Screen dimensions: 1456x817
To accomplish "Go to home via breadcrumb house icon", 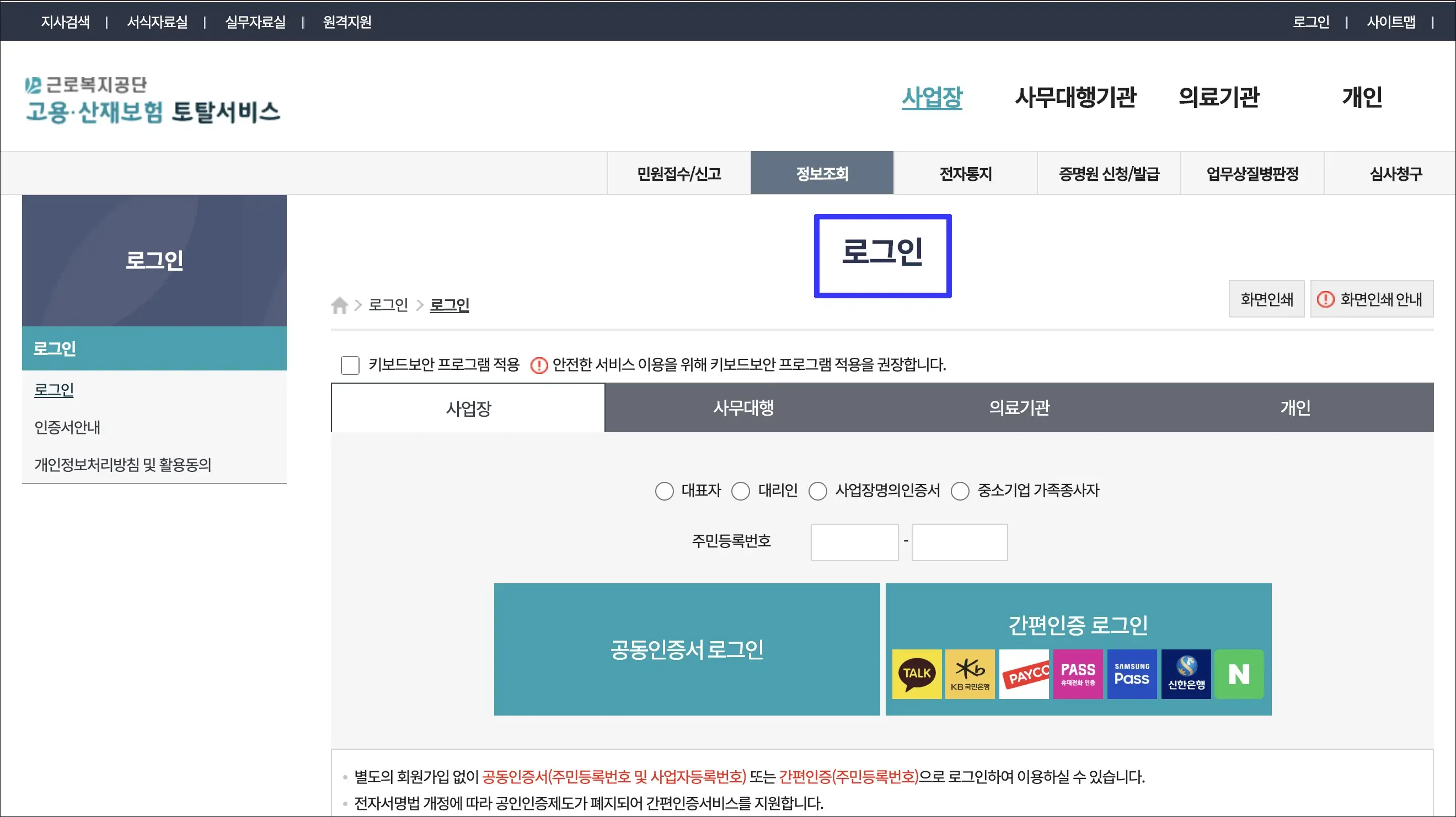I will pyautogui.click(x=339, y=305).
